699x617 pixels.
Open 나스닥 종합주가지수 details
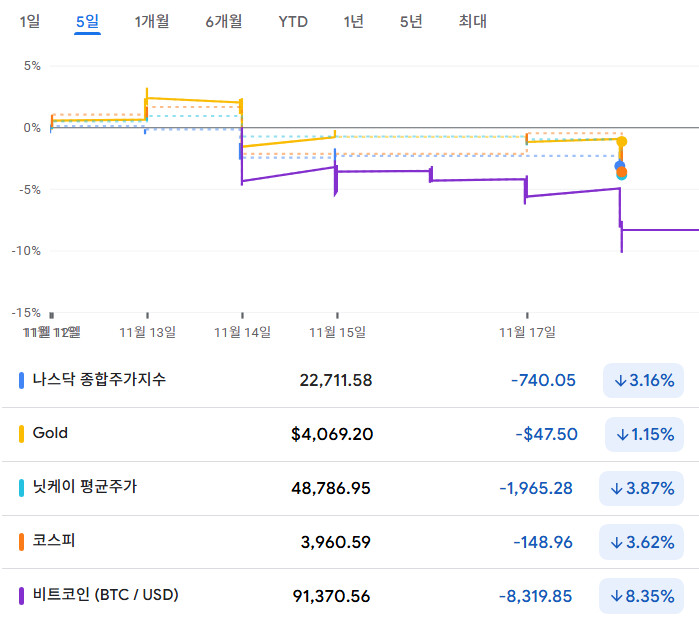click(100, 380)
